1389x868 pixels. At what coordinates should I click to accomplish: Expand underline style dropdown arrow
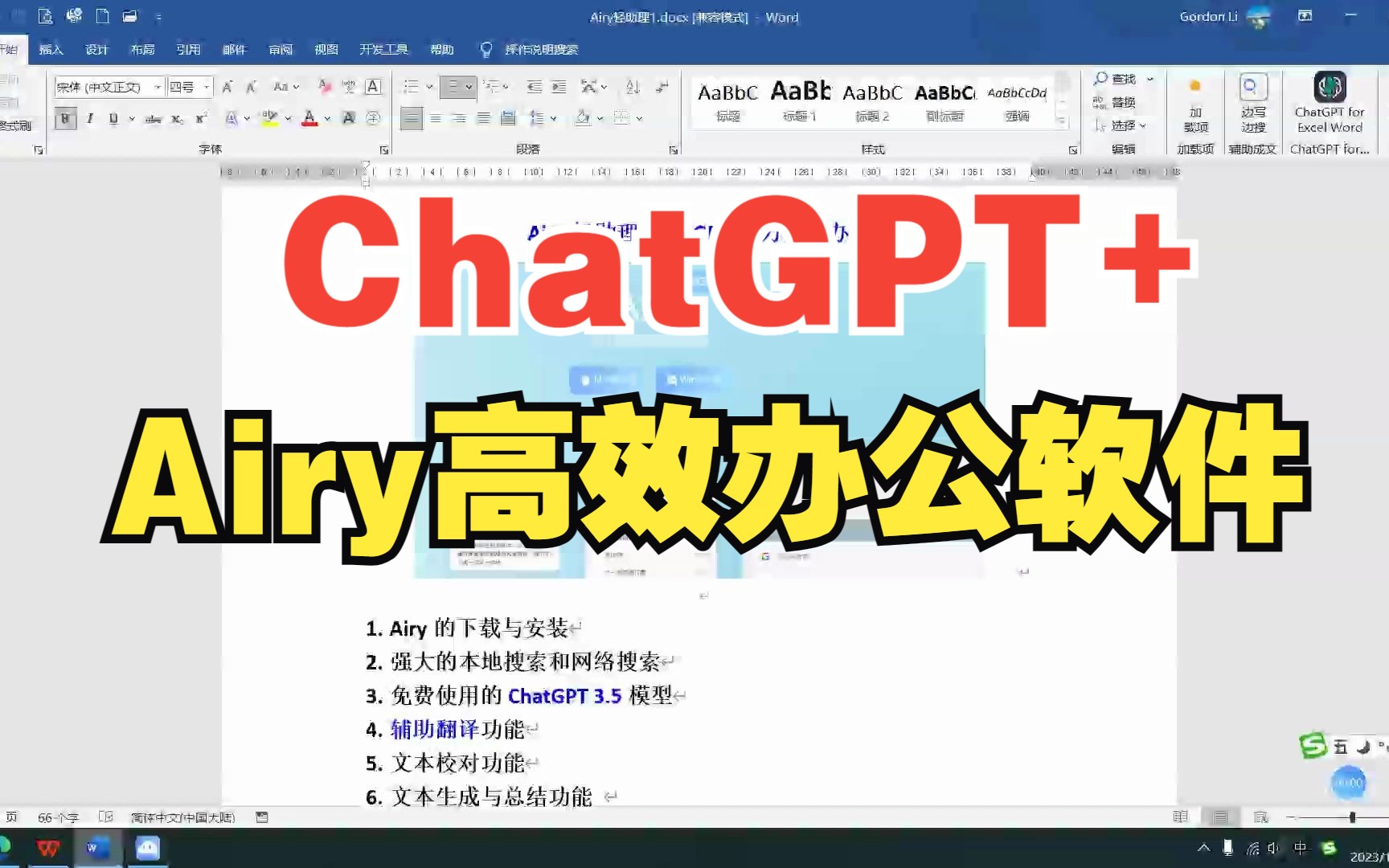(x=131, y=119)
